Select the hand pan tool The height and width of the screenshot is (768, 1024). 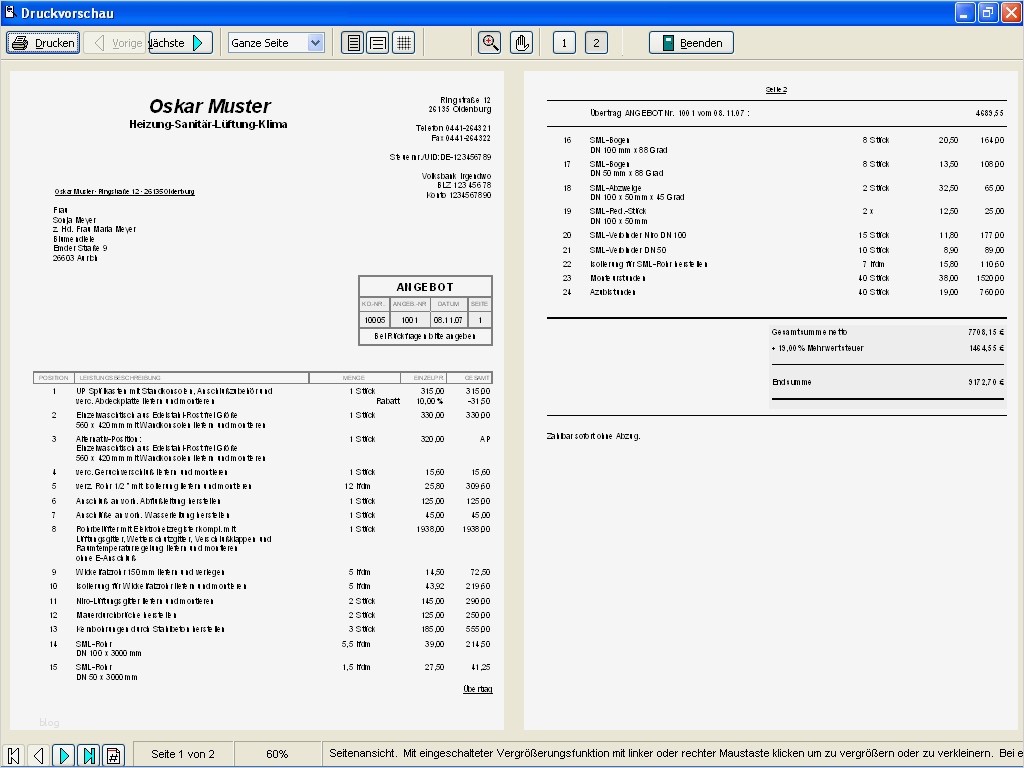[521, 42]
